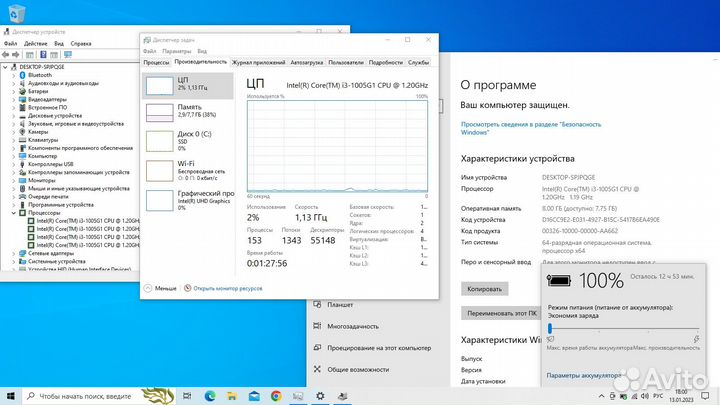Select the Батареи battery icon in device tree

[x=22, y=91]
